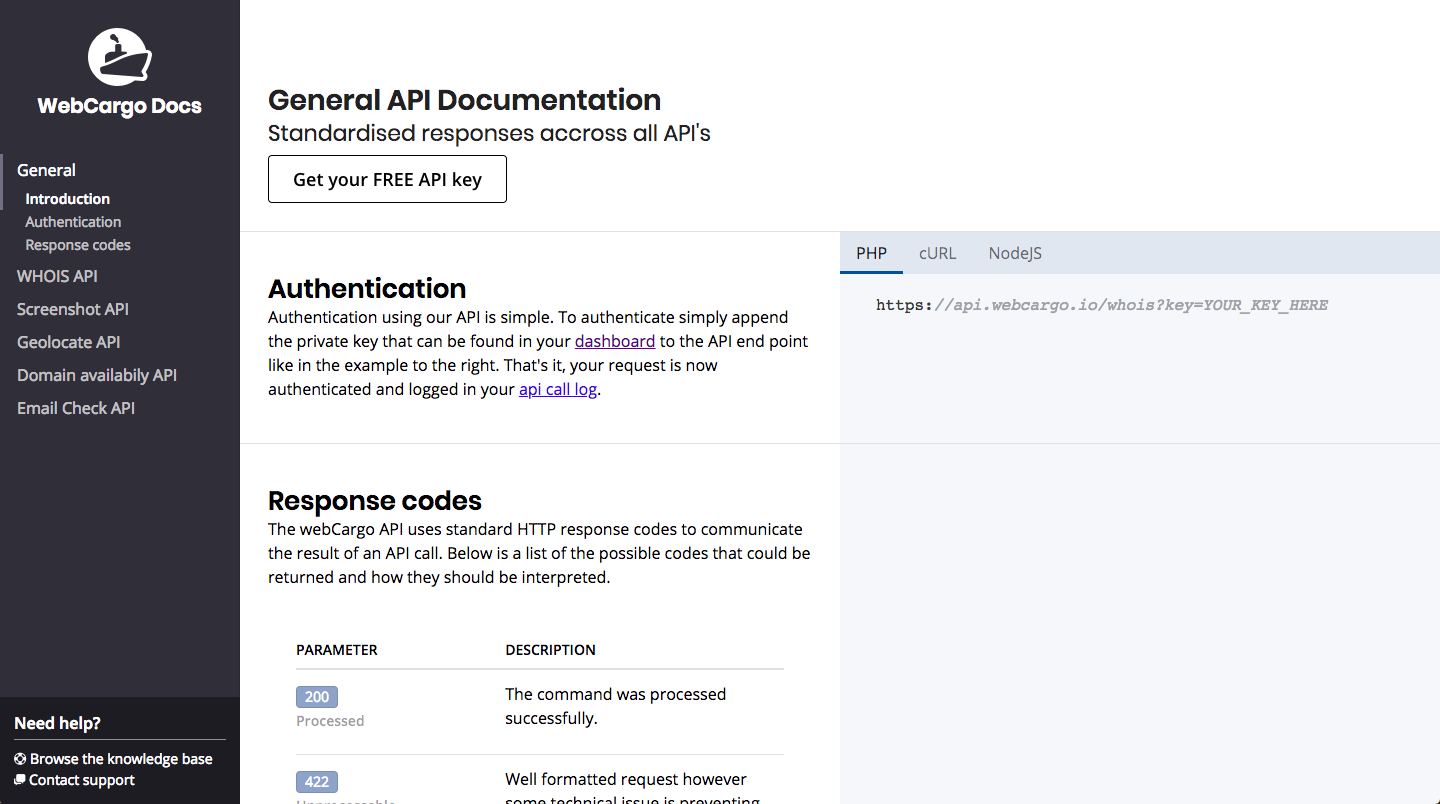The height and width of the screenshot is (804, 1440).
Task: Click the DESCRIPTION column header
Action: [550, 650]
